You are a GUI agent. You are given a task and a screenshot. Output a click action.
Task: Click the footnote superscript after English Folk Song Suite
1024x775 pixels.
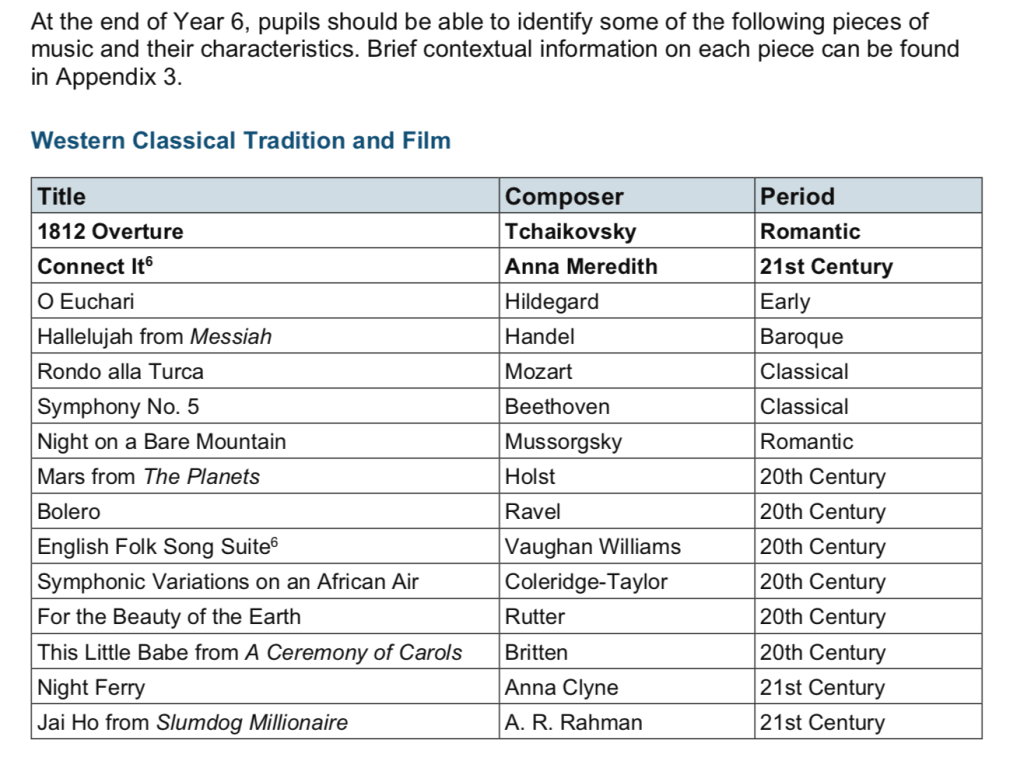click(275, 542)
